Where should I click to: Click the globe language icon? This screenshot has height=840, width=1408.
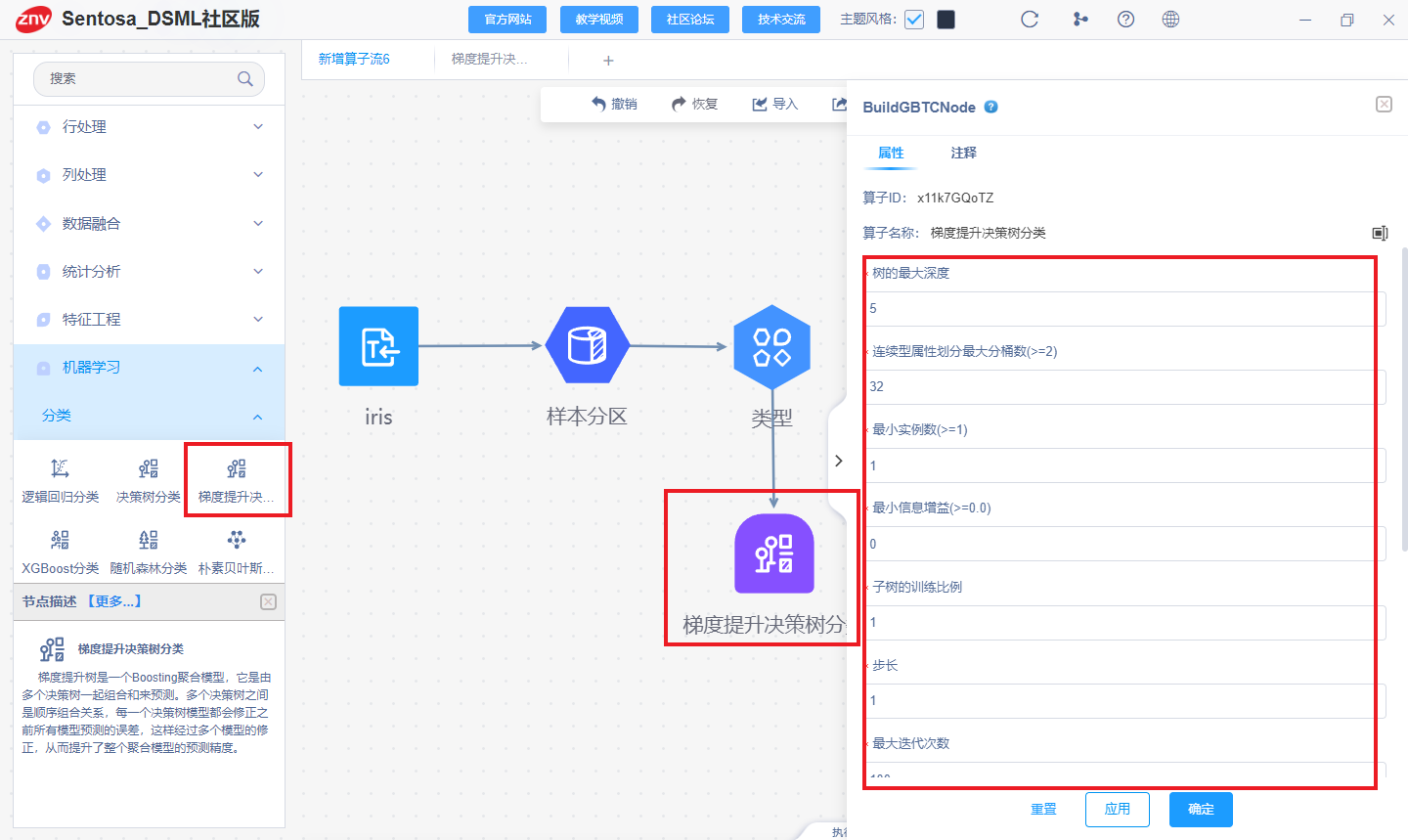(x=1170, y=20)
